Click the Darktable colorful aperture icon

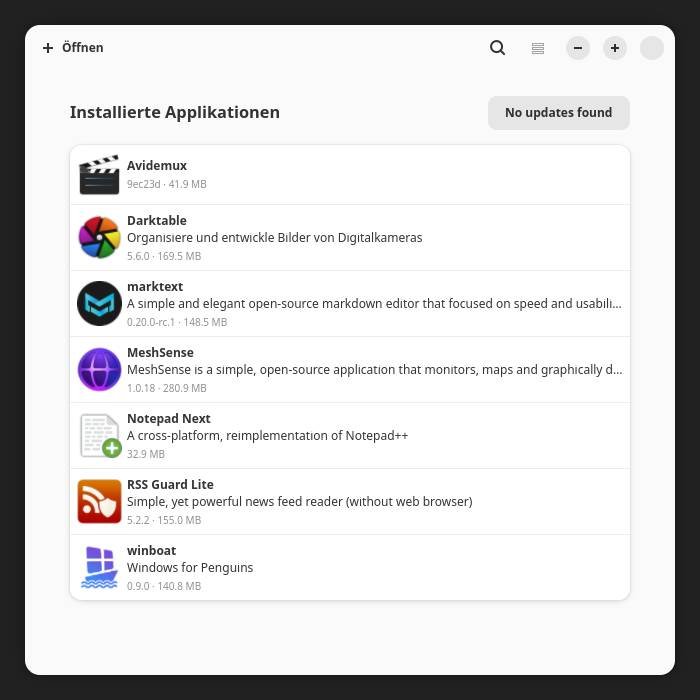click(x=99, y=237)
